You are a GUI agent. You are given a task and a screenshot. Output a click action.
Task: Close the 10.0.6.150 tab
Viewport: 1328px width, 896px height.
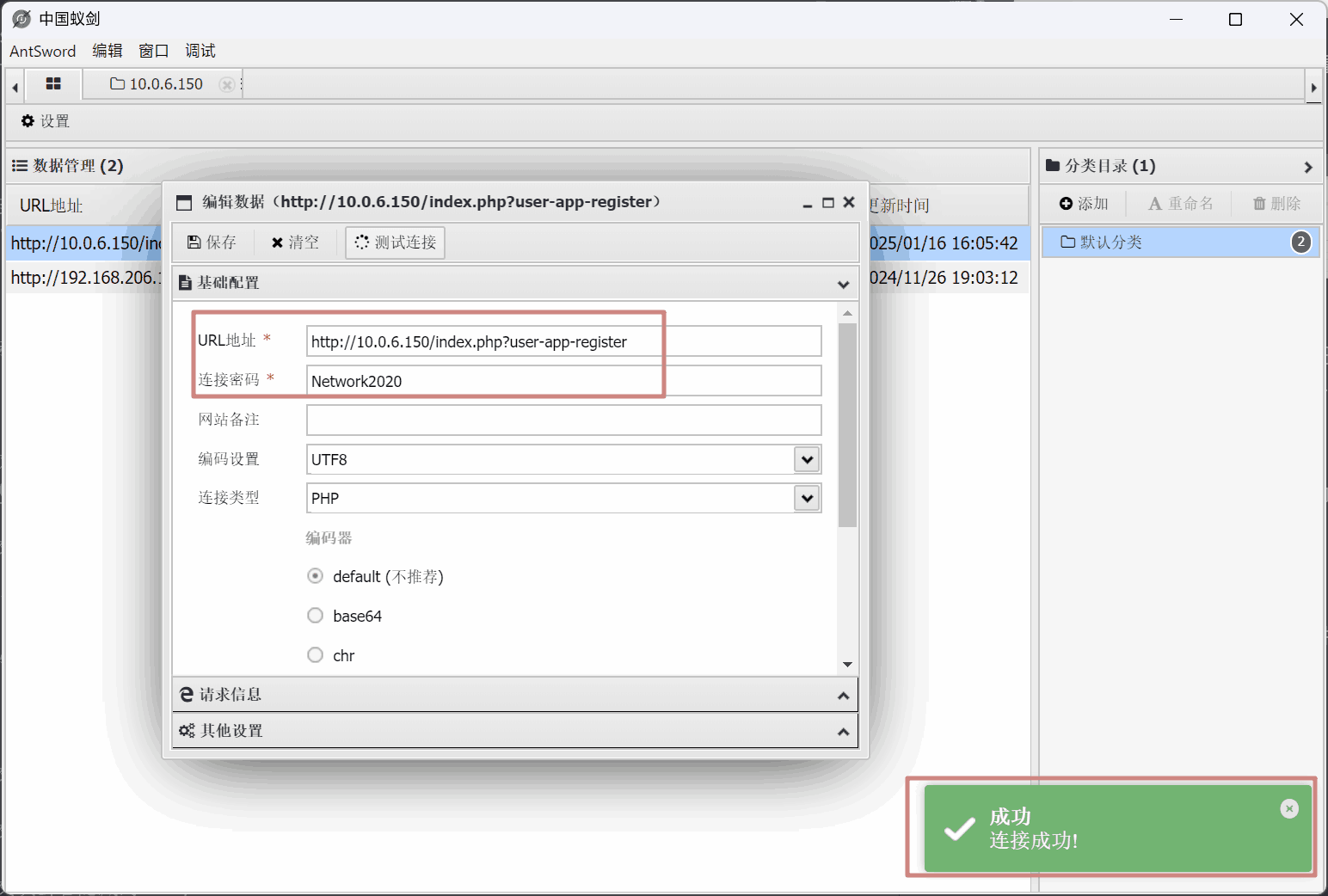click(x=226, y=84)
